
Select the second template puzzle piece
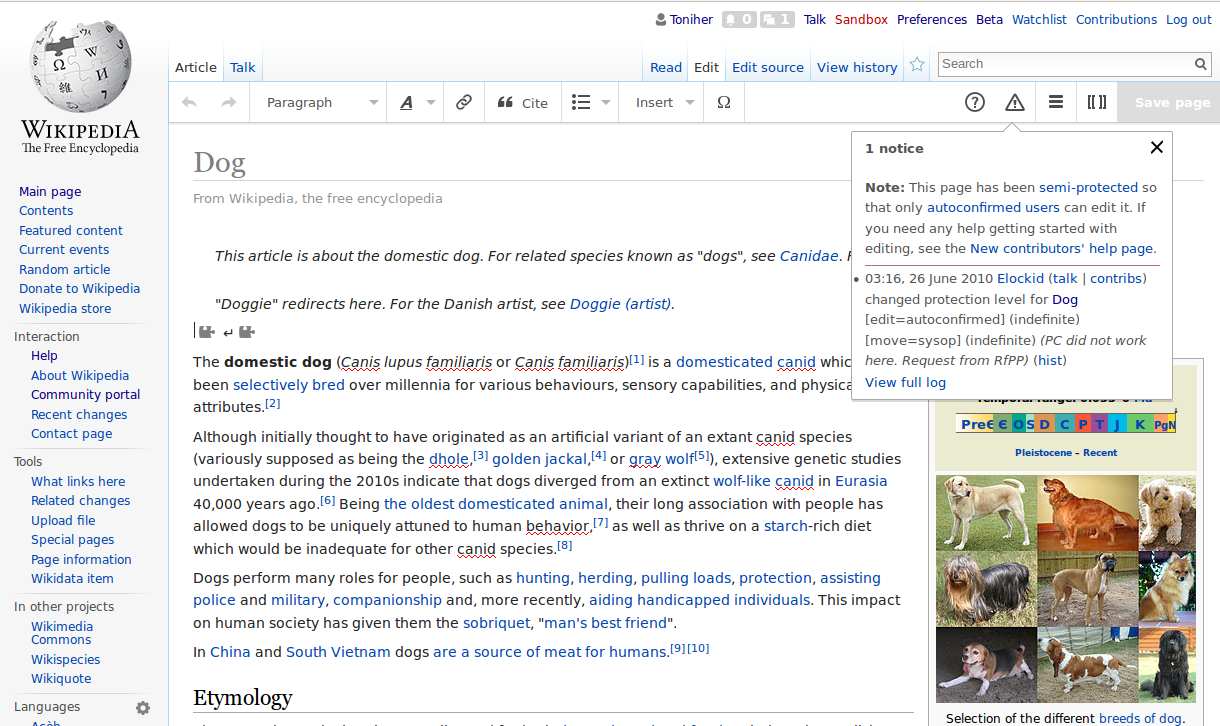click(x=247, y=332)
